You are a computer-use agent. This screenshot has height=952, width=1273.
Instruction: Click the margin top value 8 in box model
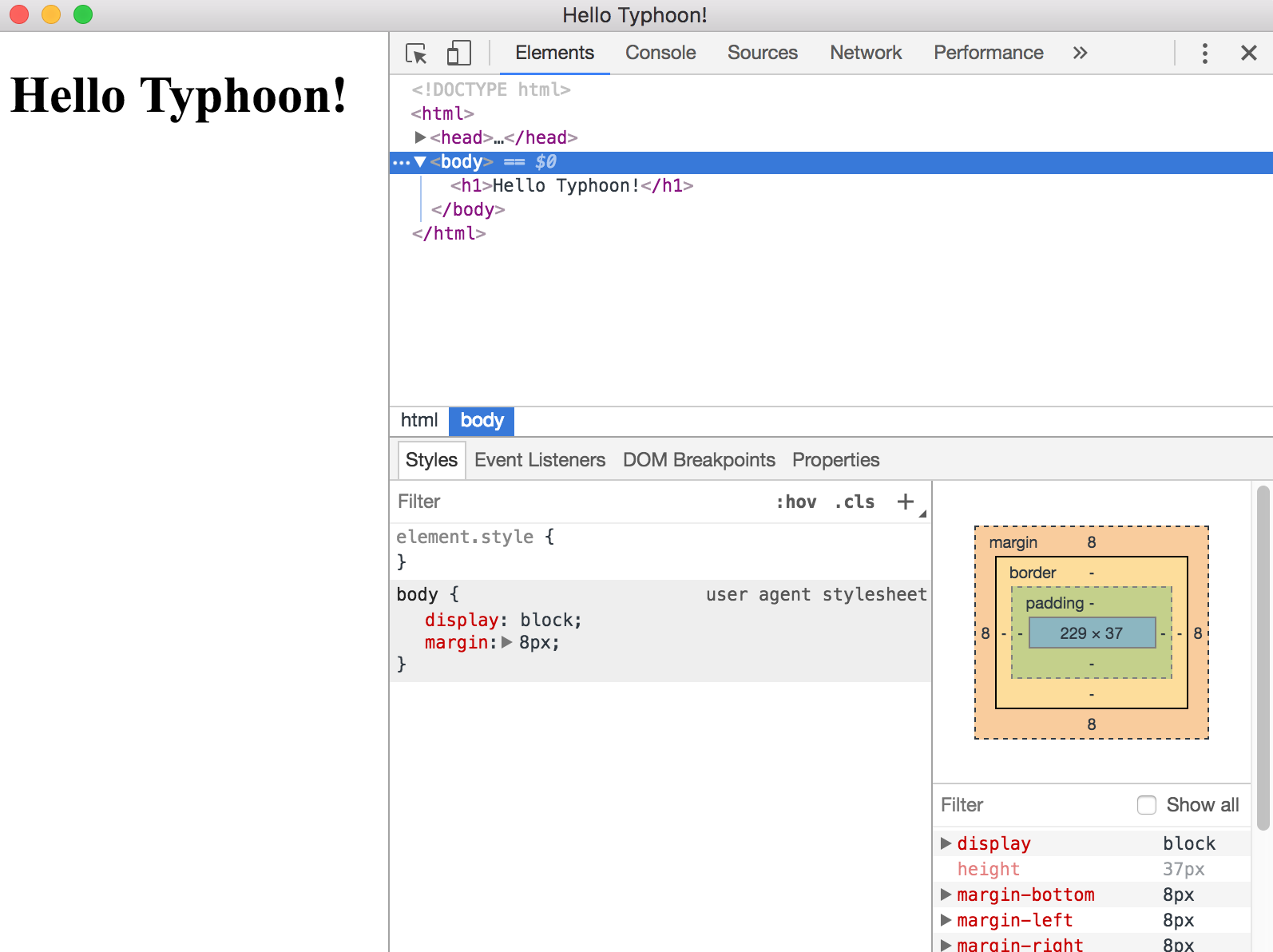click(x=1092, y=542)
